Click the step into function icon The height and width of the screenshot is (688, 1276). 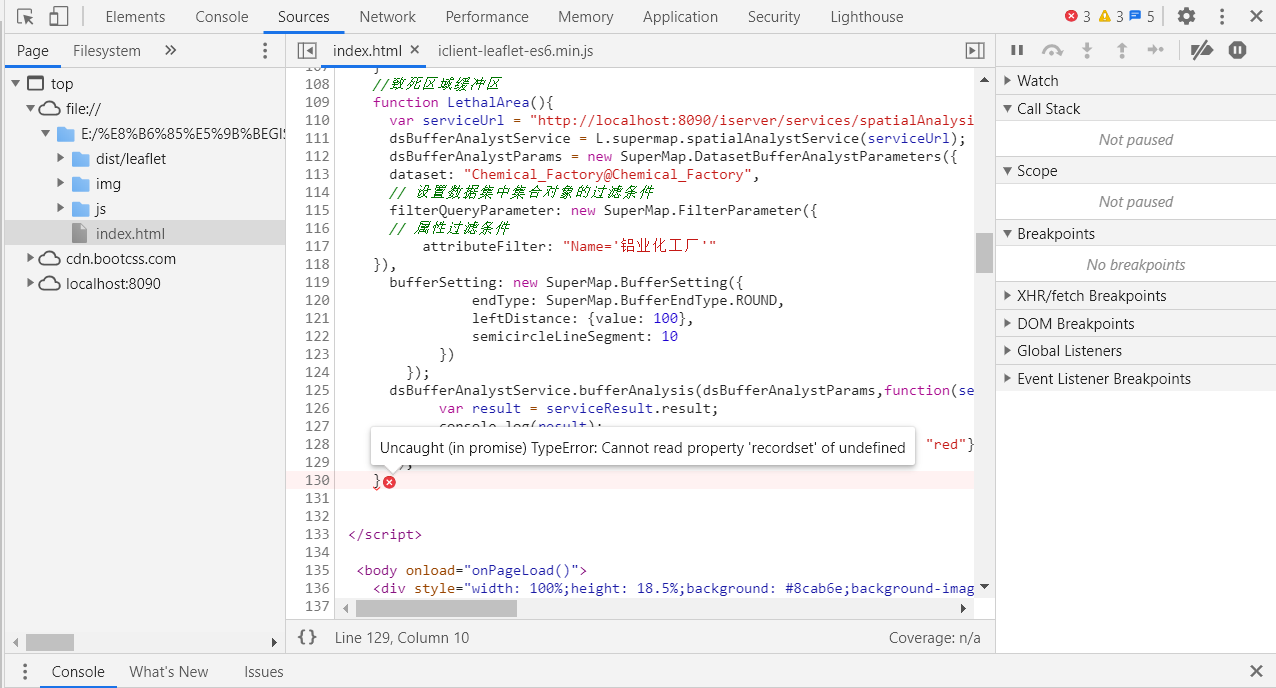click(x=1088, y=50)
